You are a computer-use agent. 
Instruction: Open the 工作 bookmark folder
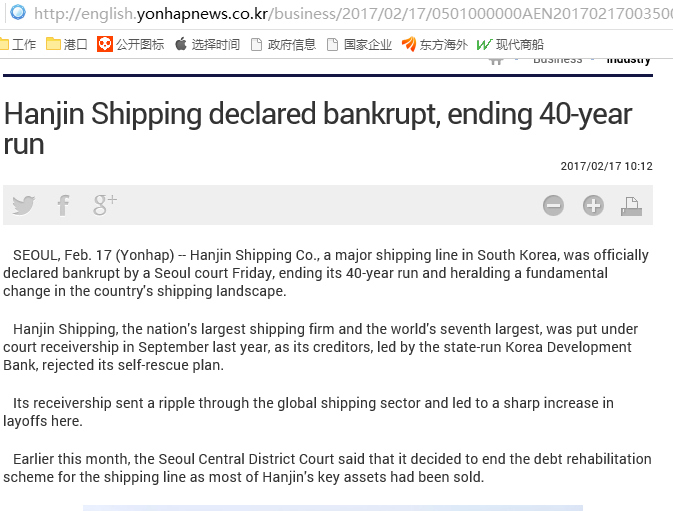18,44
